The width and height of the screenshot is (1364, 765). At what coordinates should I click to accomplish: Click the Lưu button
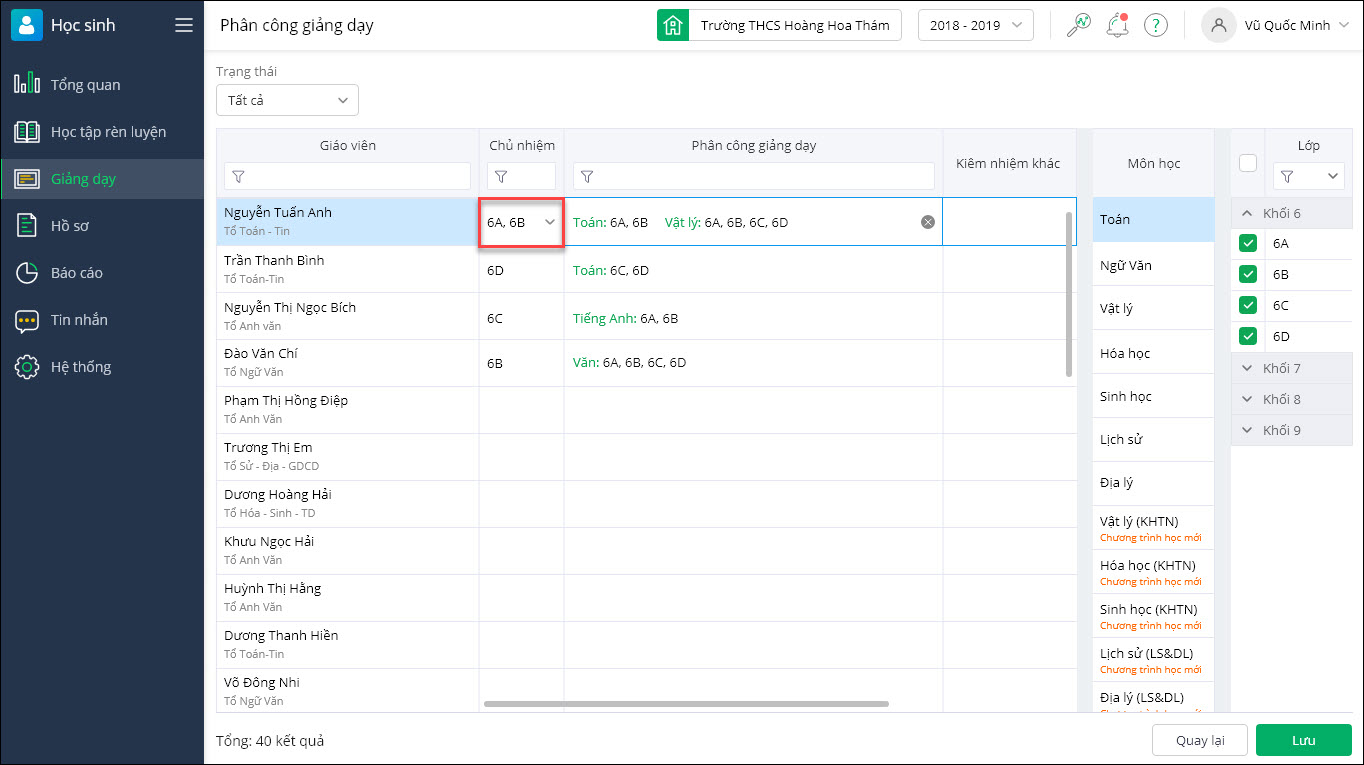coord(1303,741)
